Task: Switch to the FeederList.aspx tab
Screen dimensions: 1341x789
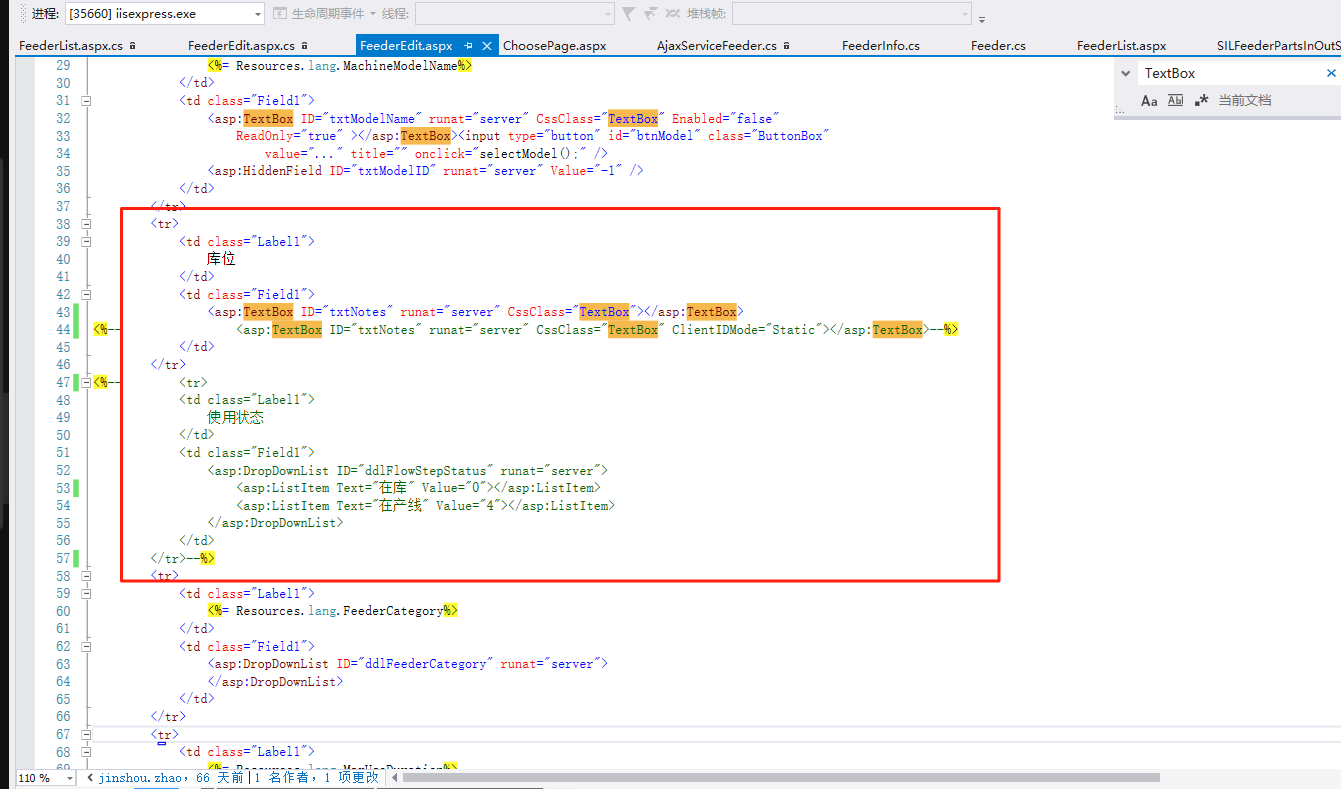Action: click(1121, 46)
